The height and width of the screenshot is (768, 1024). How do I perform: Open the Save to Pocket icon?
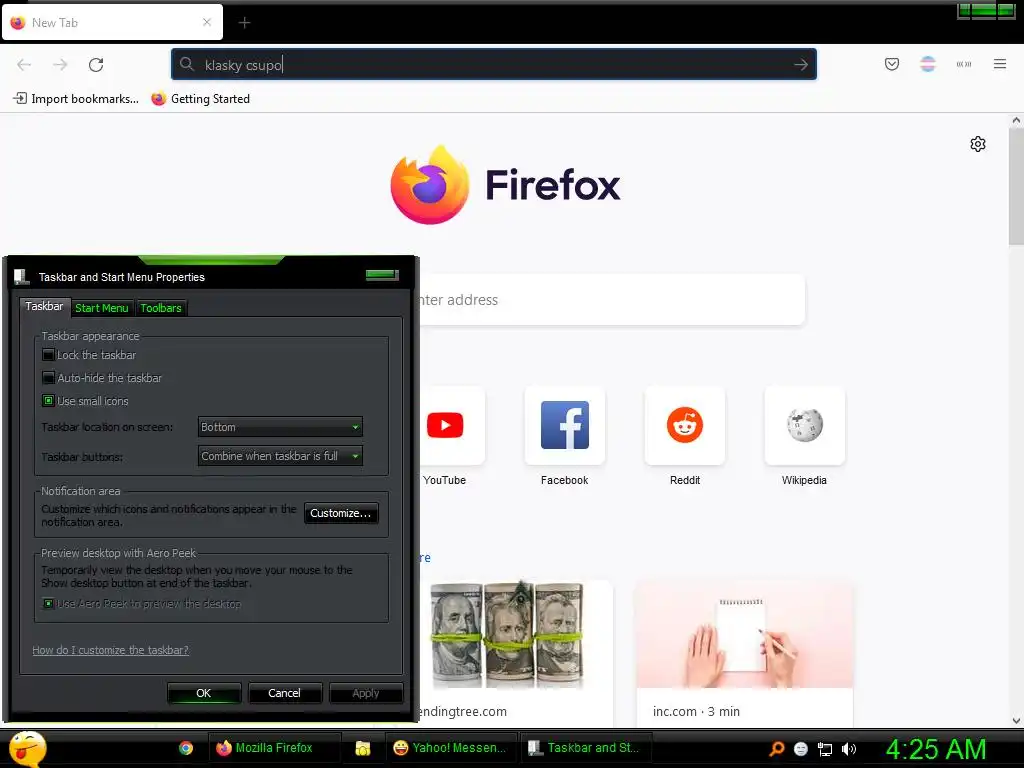(891, 64)
